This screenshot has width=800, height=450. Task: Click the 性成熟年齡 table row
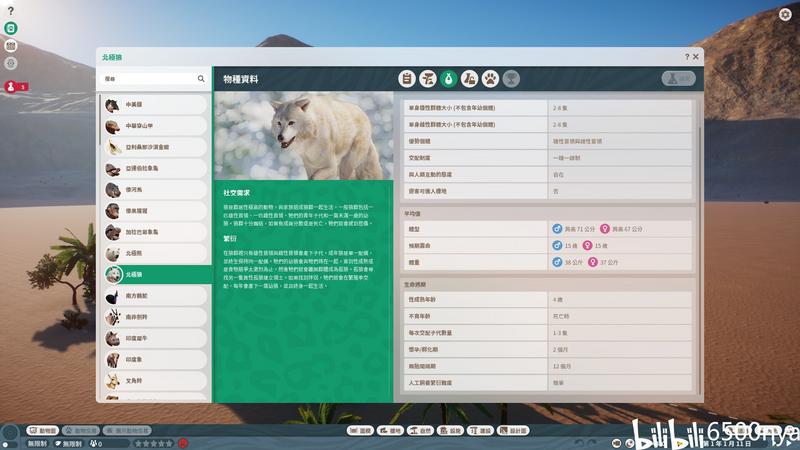pos(548,299)
